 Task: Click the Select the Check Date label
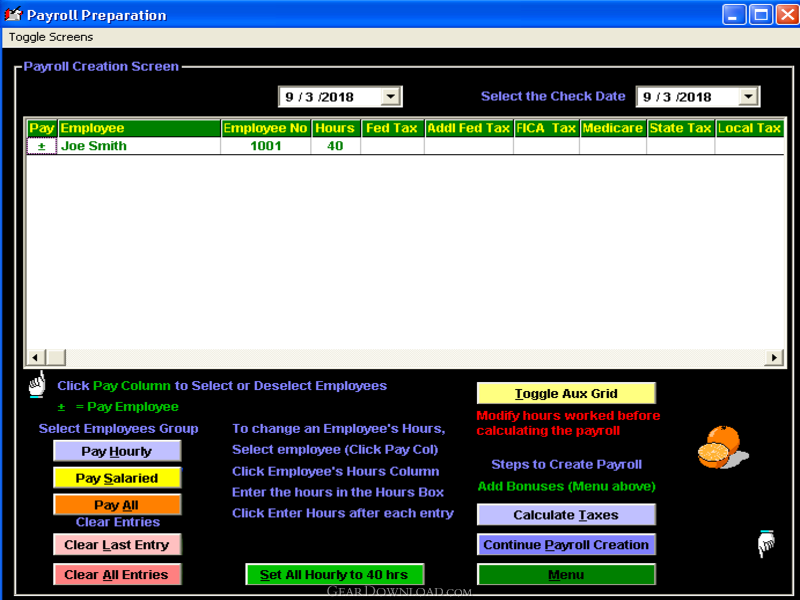pyautogui.click(x=553, y=96)
